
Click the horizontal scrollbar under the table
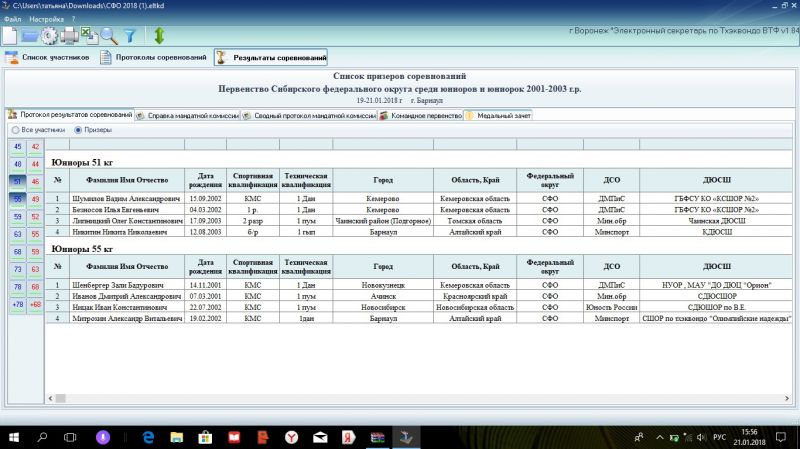coord(400,397)
